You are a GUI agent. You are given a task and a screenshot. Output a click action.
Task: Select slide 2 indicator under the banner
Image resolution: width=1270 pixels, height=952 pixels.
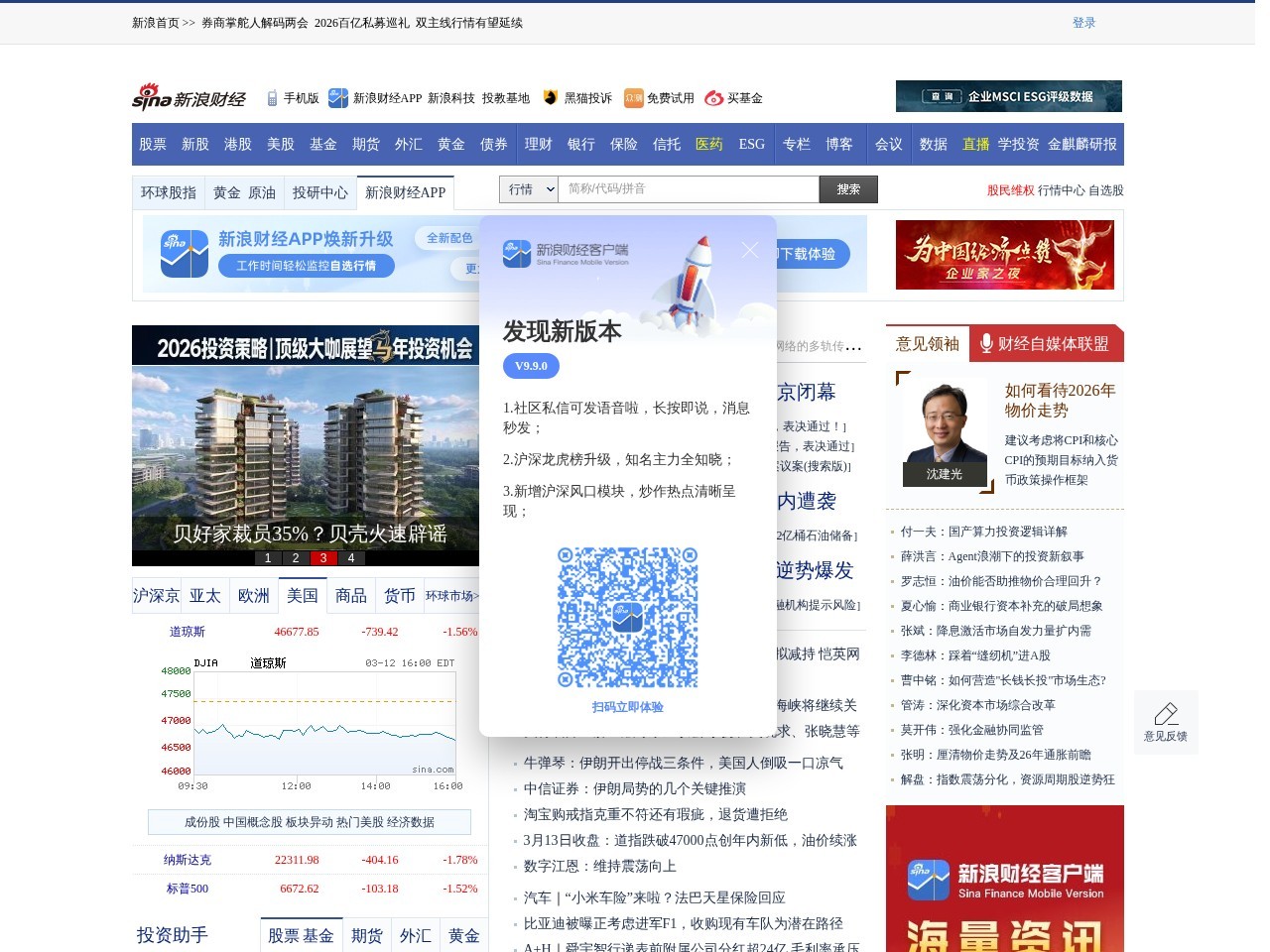coord(295,558)
